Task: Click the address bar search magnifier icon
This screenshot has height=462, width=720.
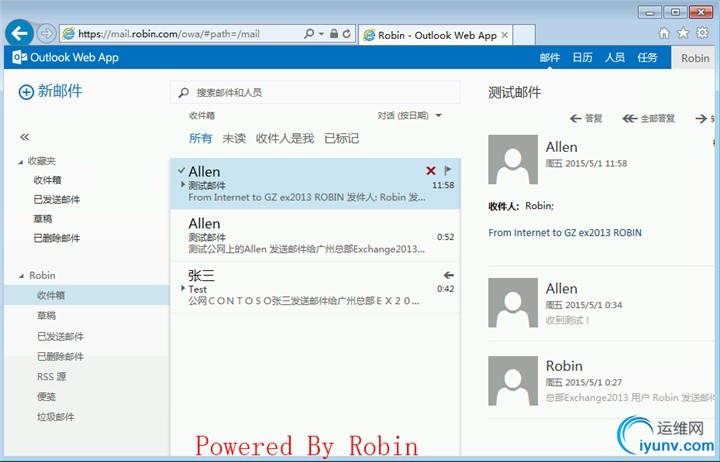Action: tap(309, 34)
